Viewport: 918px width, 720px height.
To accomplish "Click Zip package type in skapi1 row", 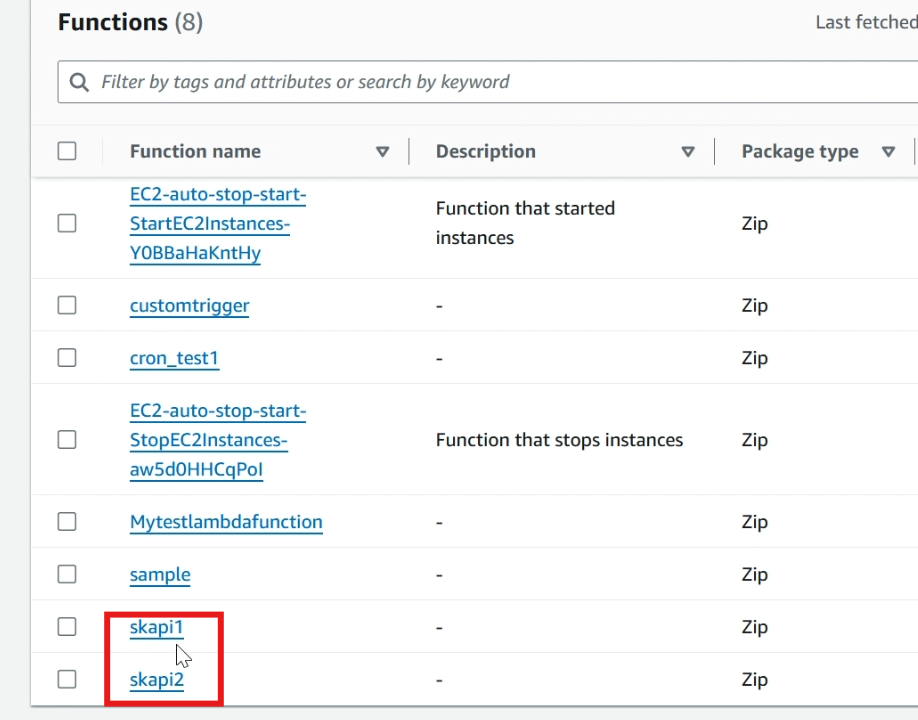I will (x=755, y=628).
